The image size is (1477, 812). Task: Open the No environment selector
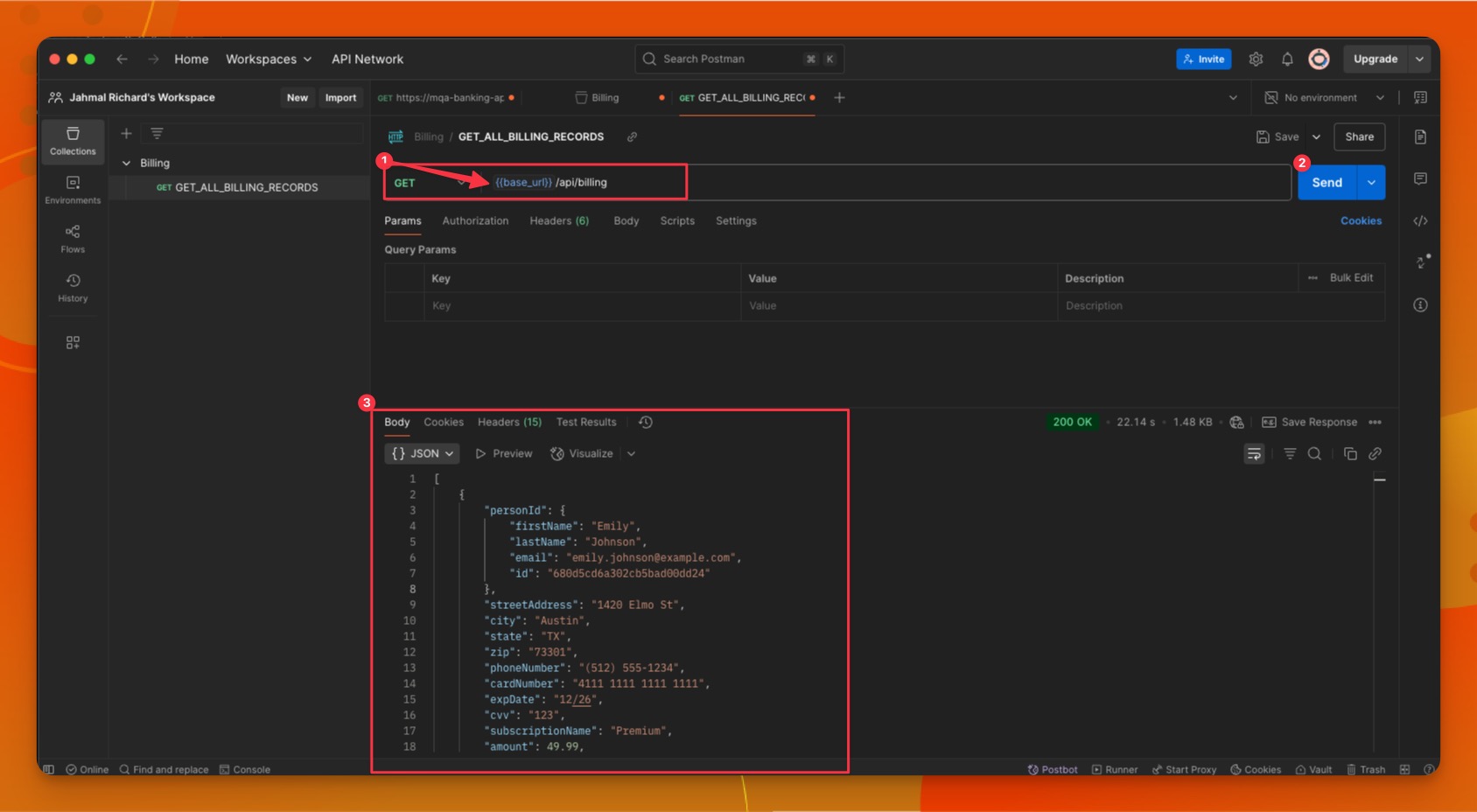coord(1324,97)
